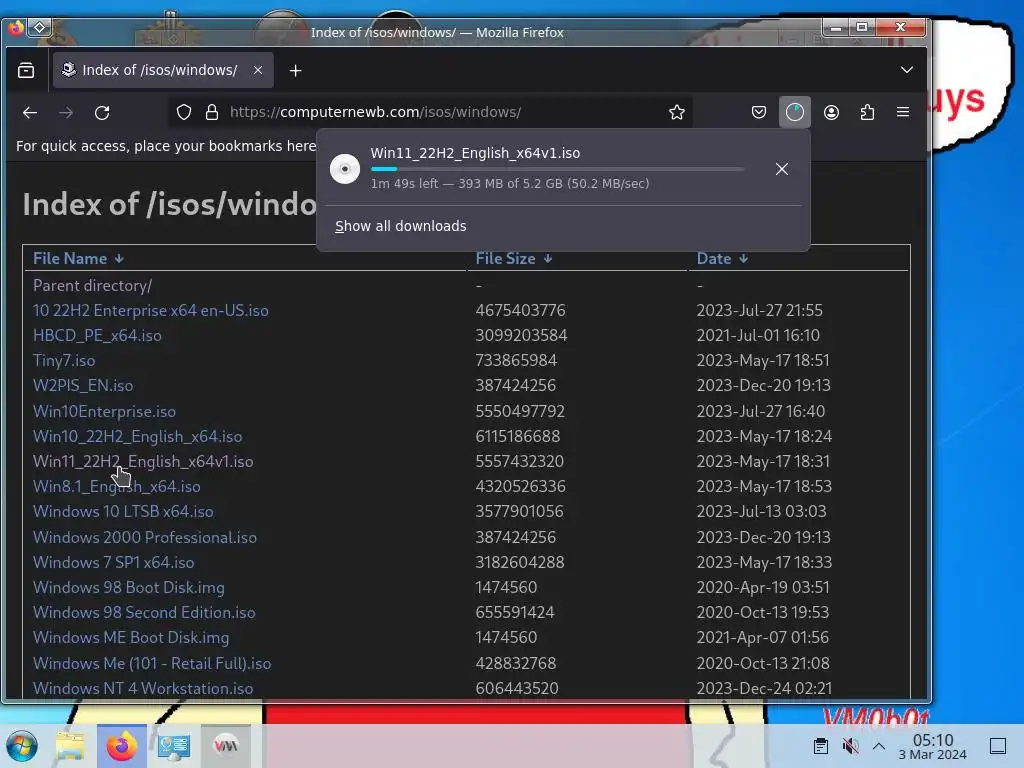Viewport: 1024px width, 768px height.
Task: Click file size 5557432320
Action: pyautogui.click(x=520, y=462)
